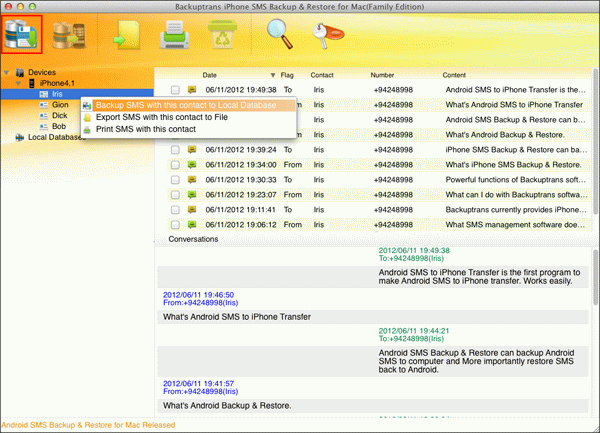Screen dimensions: 600x433
Task: Click icon beside Export SMS menu entry
Action: (x=87, y=117)
